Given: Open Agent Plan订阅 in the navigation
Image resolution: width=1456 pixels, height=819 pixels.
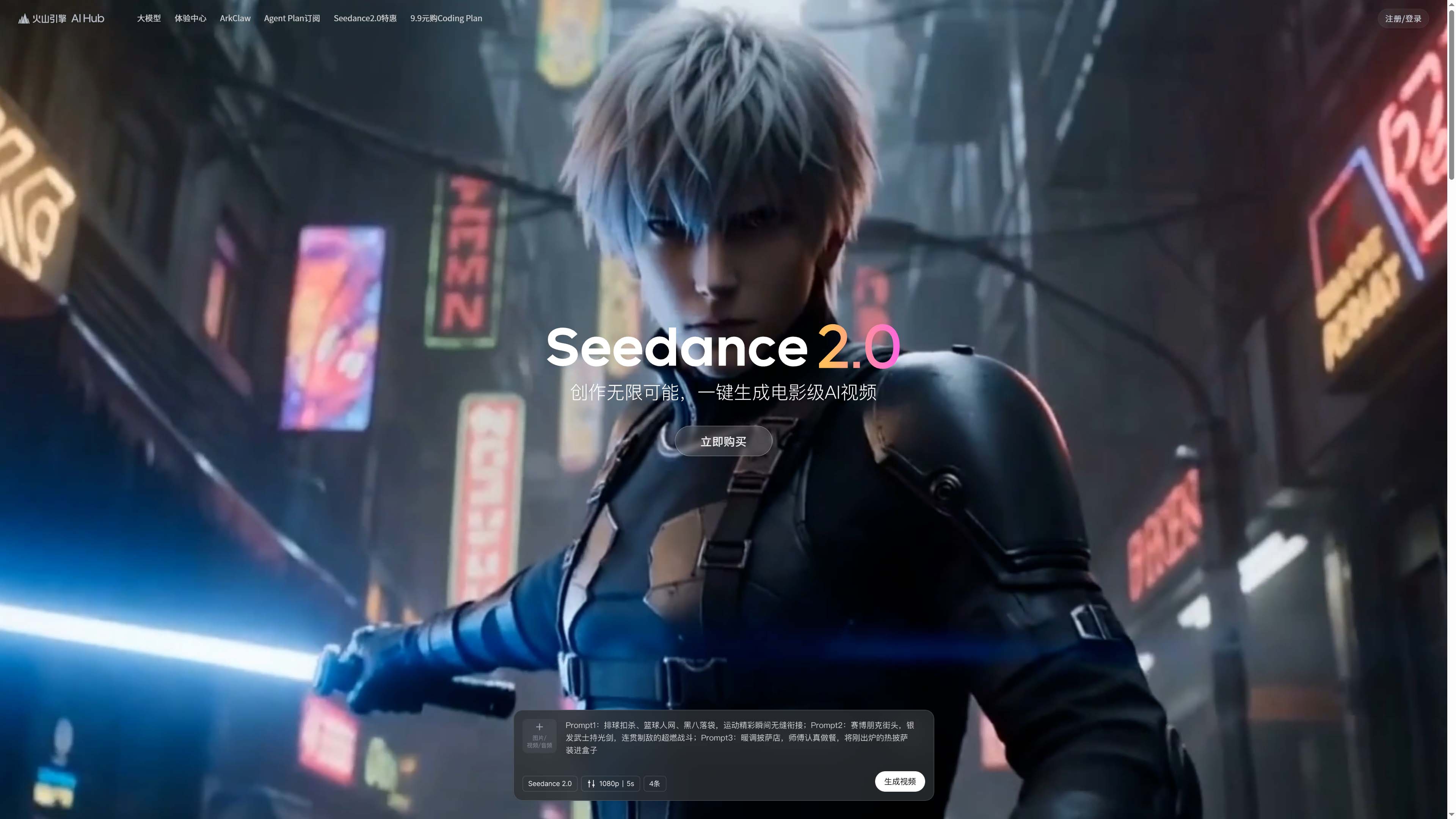Looking at the screenshot, I should click(x=292, y=19).
